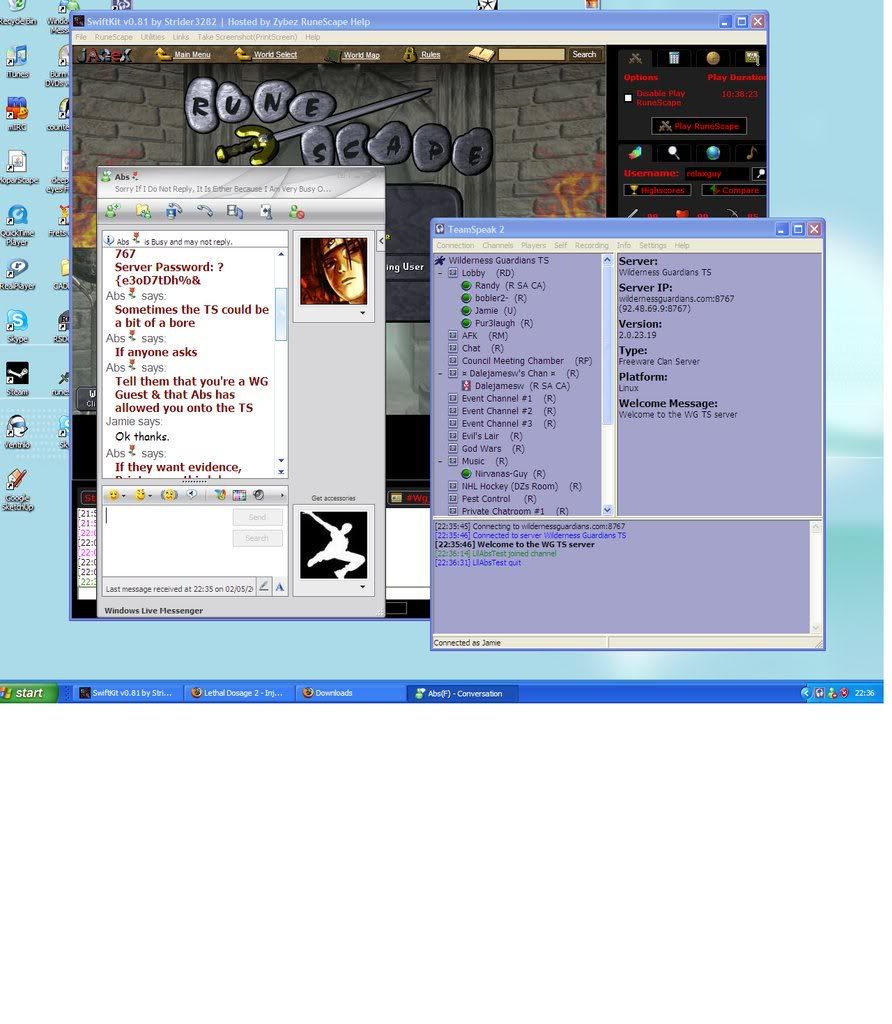The image size is (892, 1024).
Task: Open the Connection menu in TeamSpeak
Action: click(x=455, y=246)
